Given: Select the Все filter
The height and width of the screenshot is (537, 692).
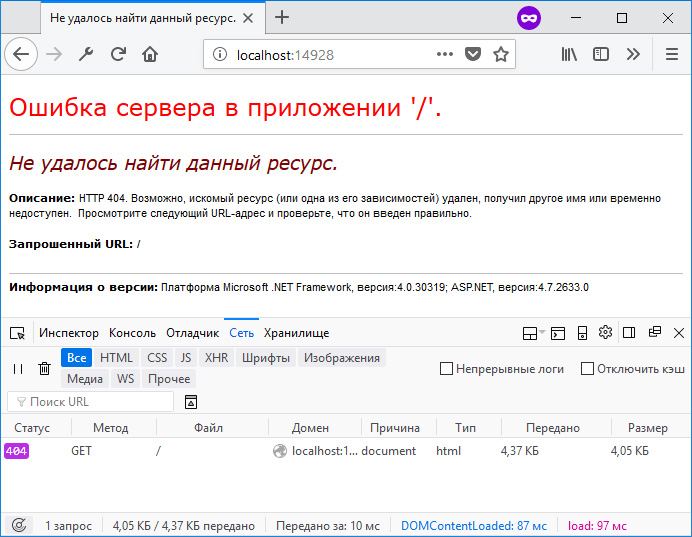Looking at the screenshot, I should pos(76,358).
